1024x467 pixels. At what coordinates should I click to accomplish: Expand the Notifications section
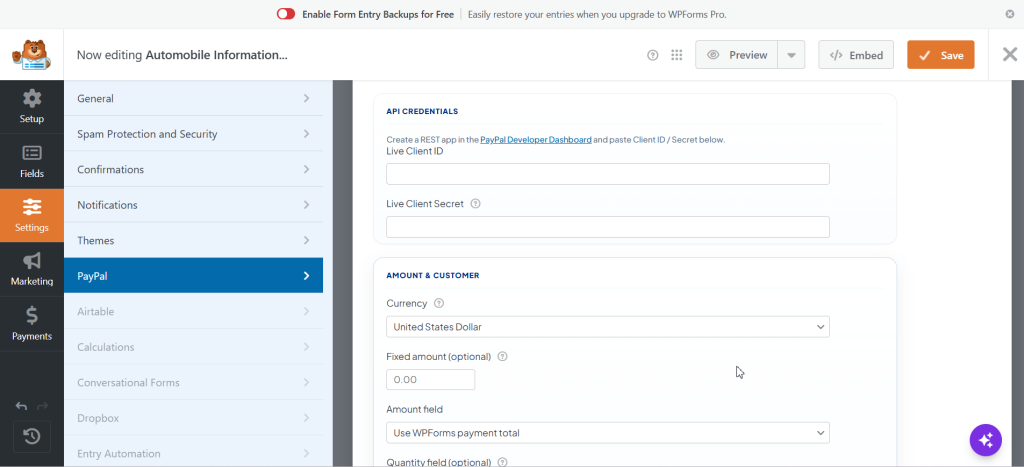pyautogui.click(x=193, y=205)
